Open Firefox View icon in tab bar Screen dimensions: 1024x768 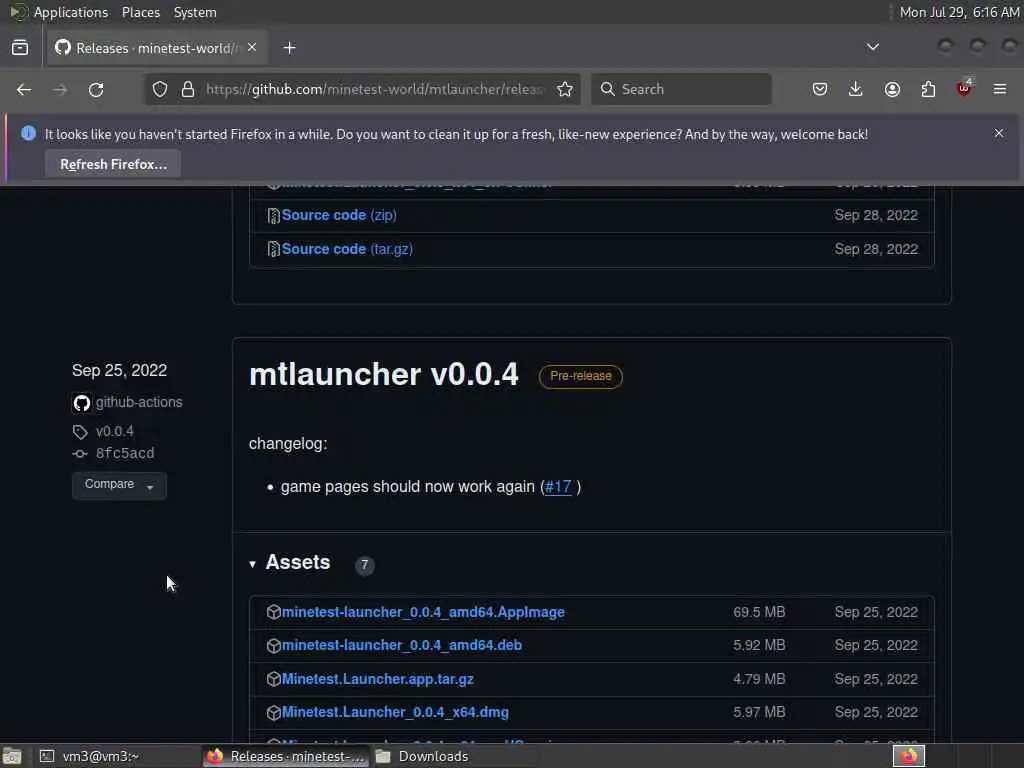[20, 48]
